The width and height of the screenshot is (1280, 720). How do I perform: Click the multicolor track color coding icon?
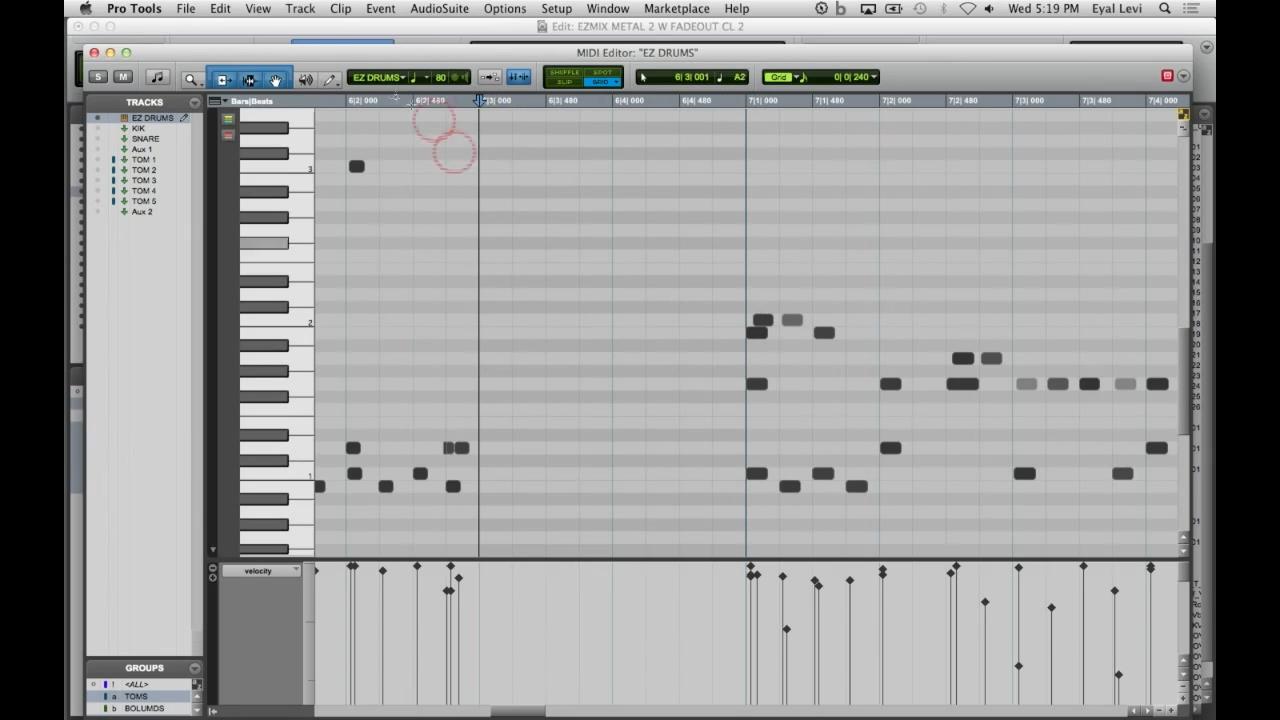228,119
